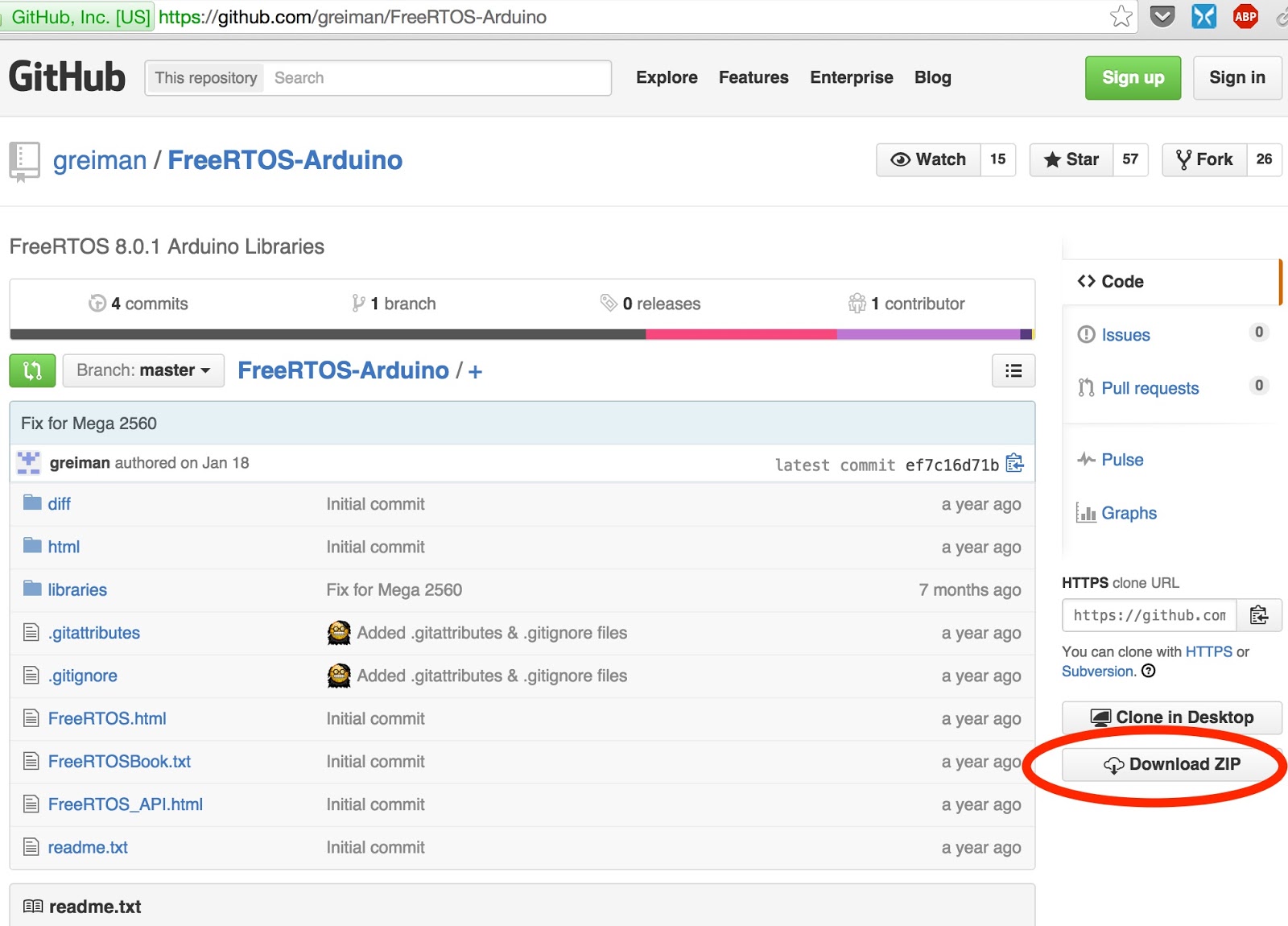This screenshot has height=926, width=1288.
Task: Copy latest commit SHA clipboard icon
Action: point(1015,463)
